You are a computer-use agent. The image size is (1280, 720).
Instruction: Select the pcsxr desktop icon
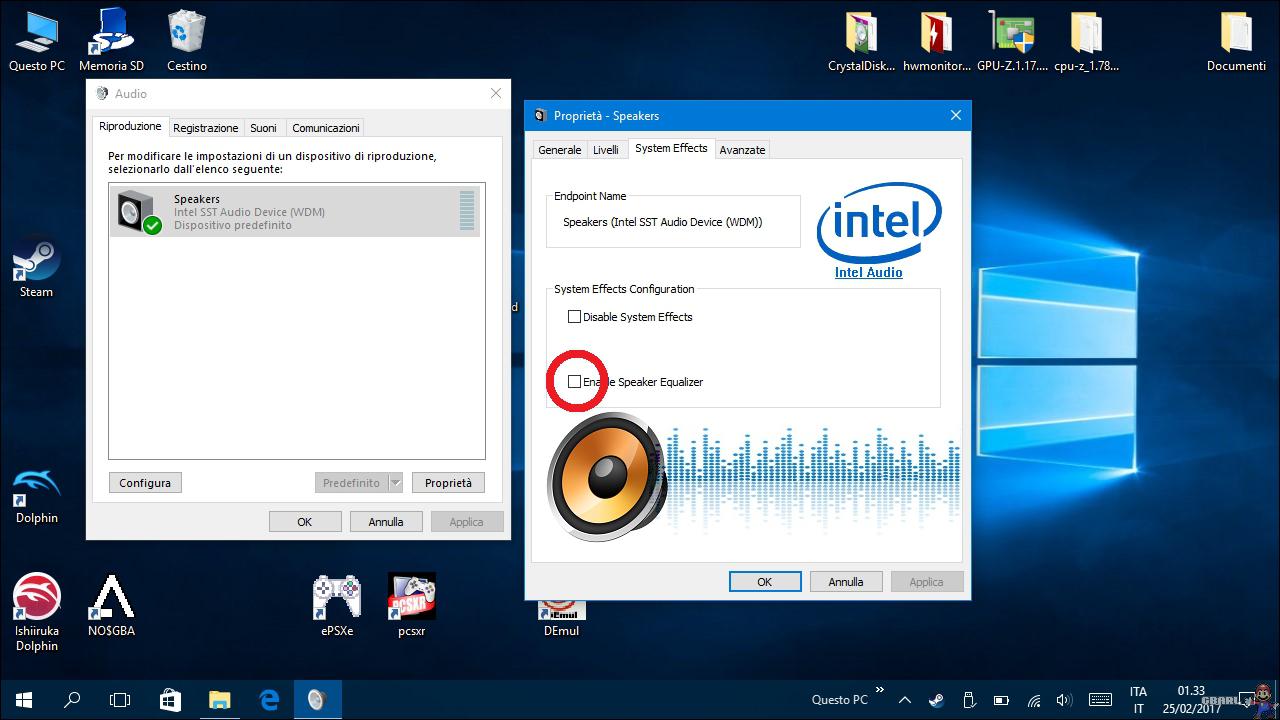click(x=412, y=606)
